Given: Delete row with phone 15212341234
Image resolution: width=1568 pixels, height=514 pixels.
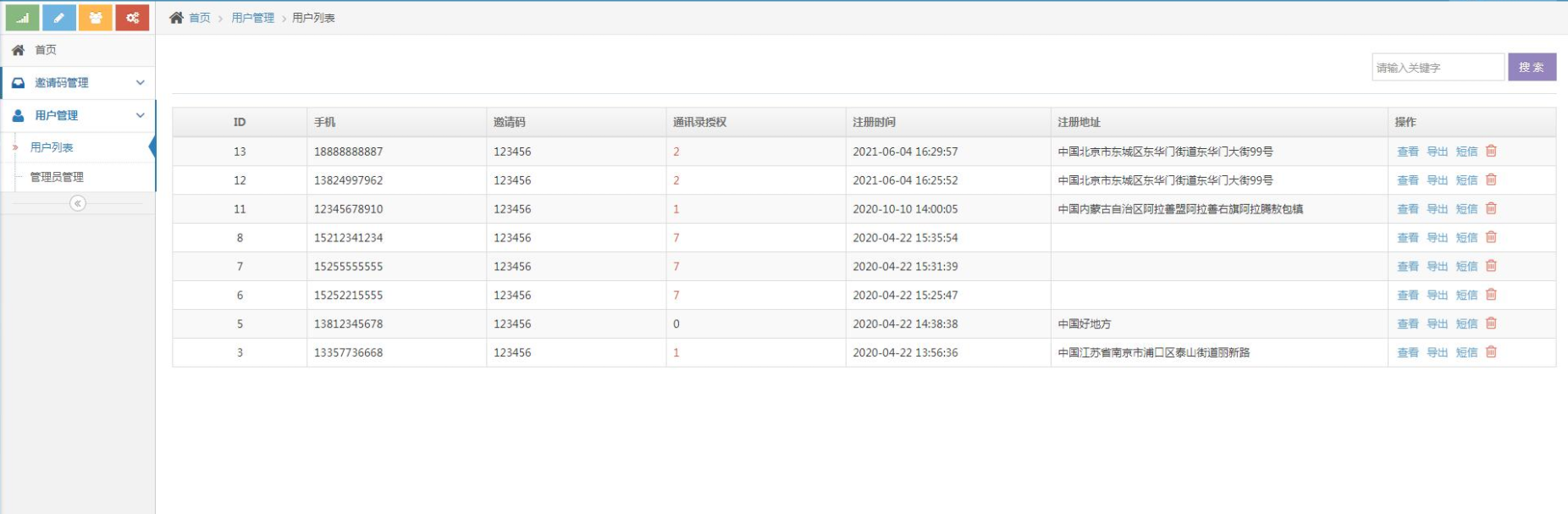Looking at the screenshot, I should [1491, 237].
